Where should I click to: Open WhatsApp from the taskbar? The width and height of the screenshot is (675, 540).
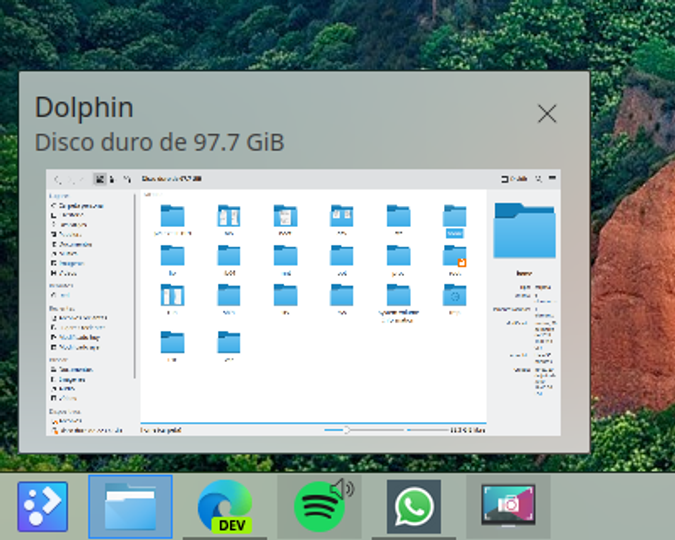click(414, 506)
